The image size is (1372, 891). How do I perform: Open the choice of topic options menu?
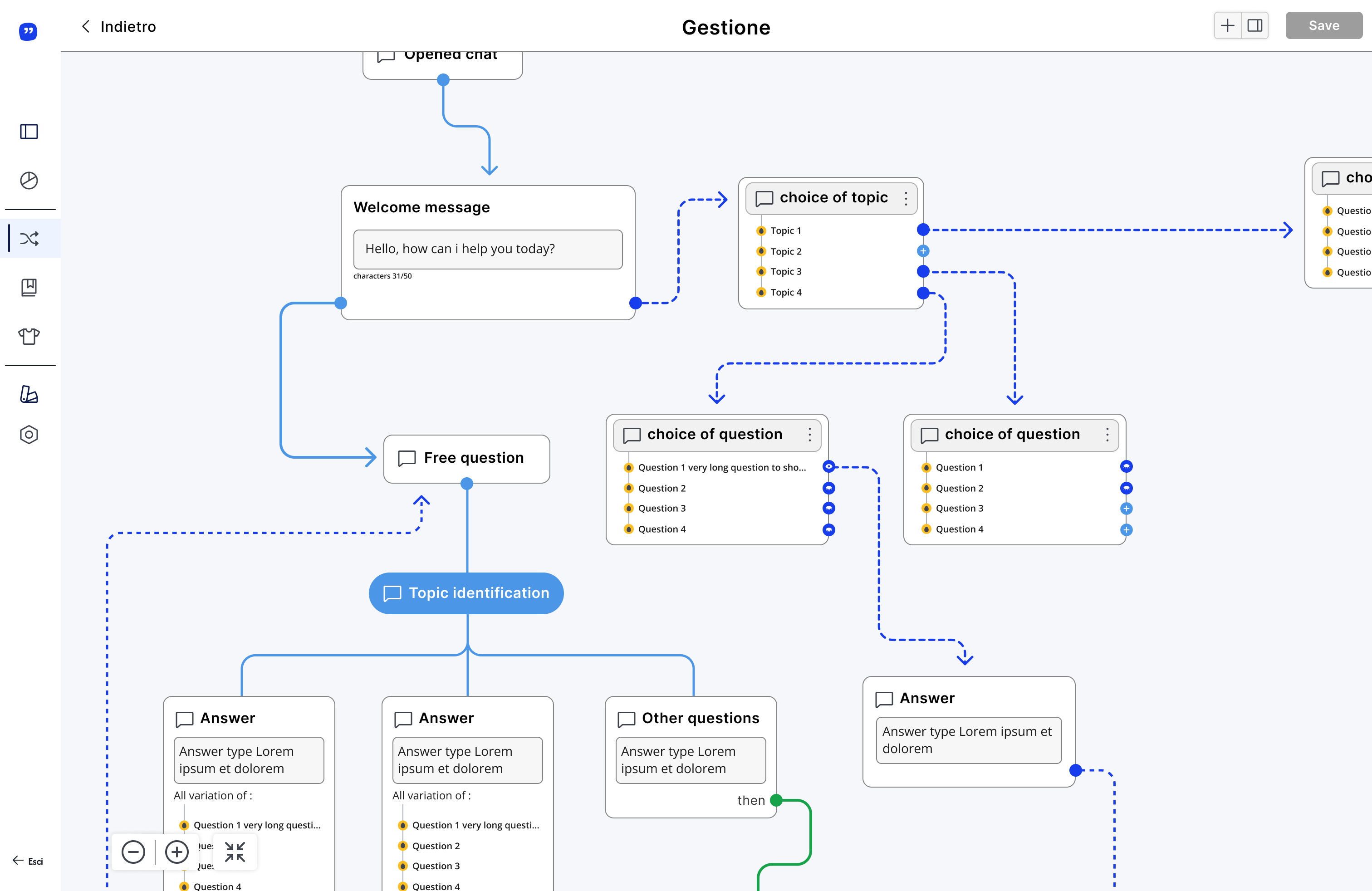(906, 198)
